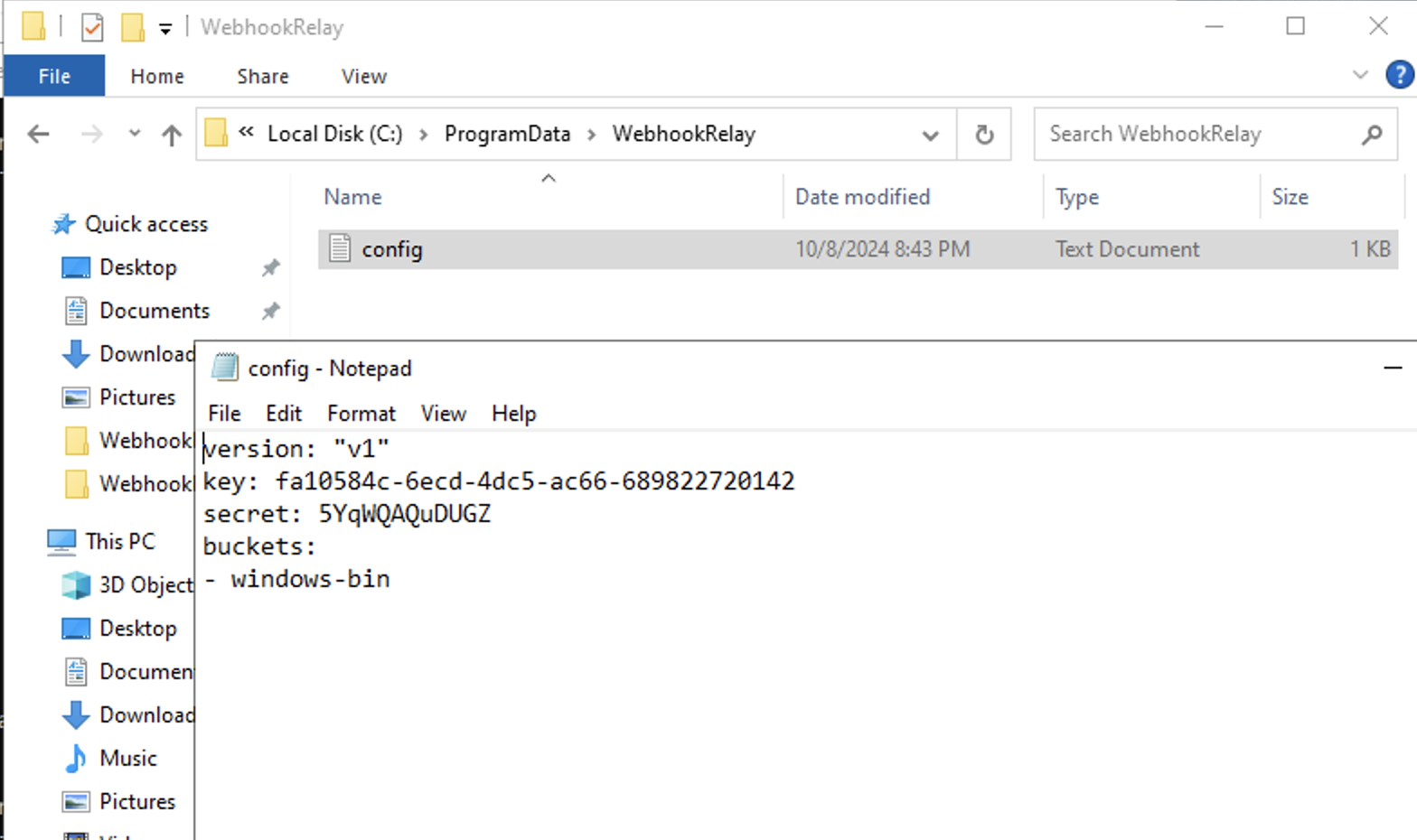Viewport: 1417px width, 840px height.
Task: Open Customize Quick Access Toolbar dropdown
Action: pyautogui.click(x=165, y=29)
